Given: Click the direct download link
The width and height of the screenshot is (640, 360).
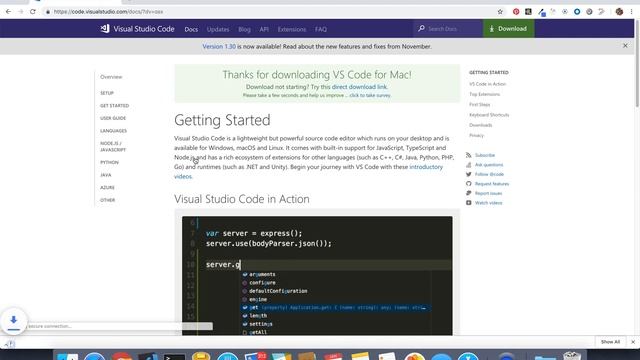Looking at the screenshot, I should (359, 87).
